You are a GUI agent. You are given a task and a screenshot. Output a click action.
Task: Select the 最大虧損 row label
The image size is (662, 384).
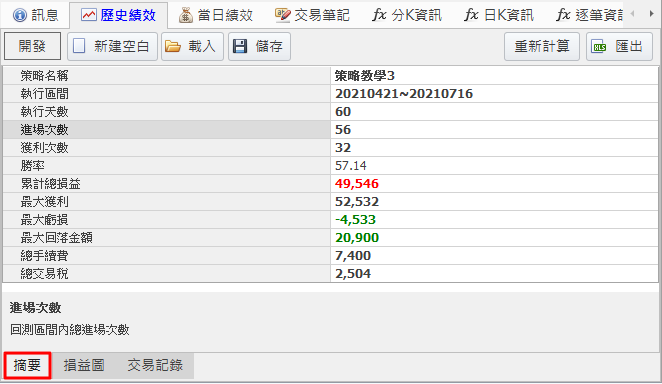click(x=44, y=220)
